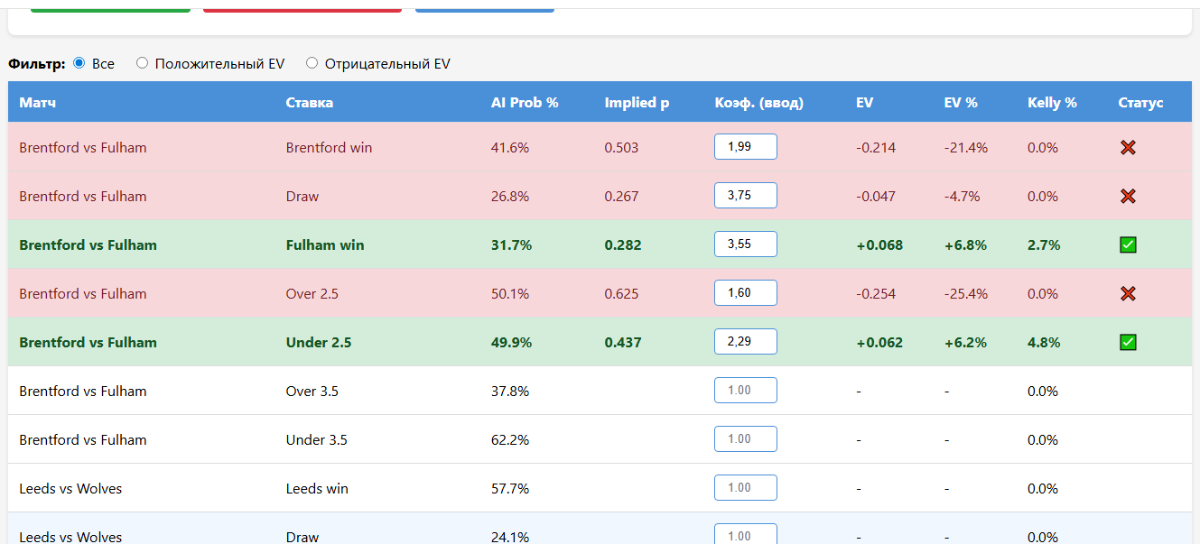The image size is (1200, 544).
Task: Click empty odds input for Over 3.5
Action: coord(745,391)
